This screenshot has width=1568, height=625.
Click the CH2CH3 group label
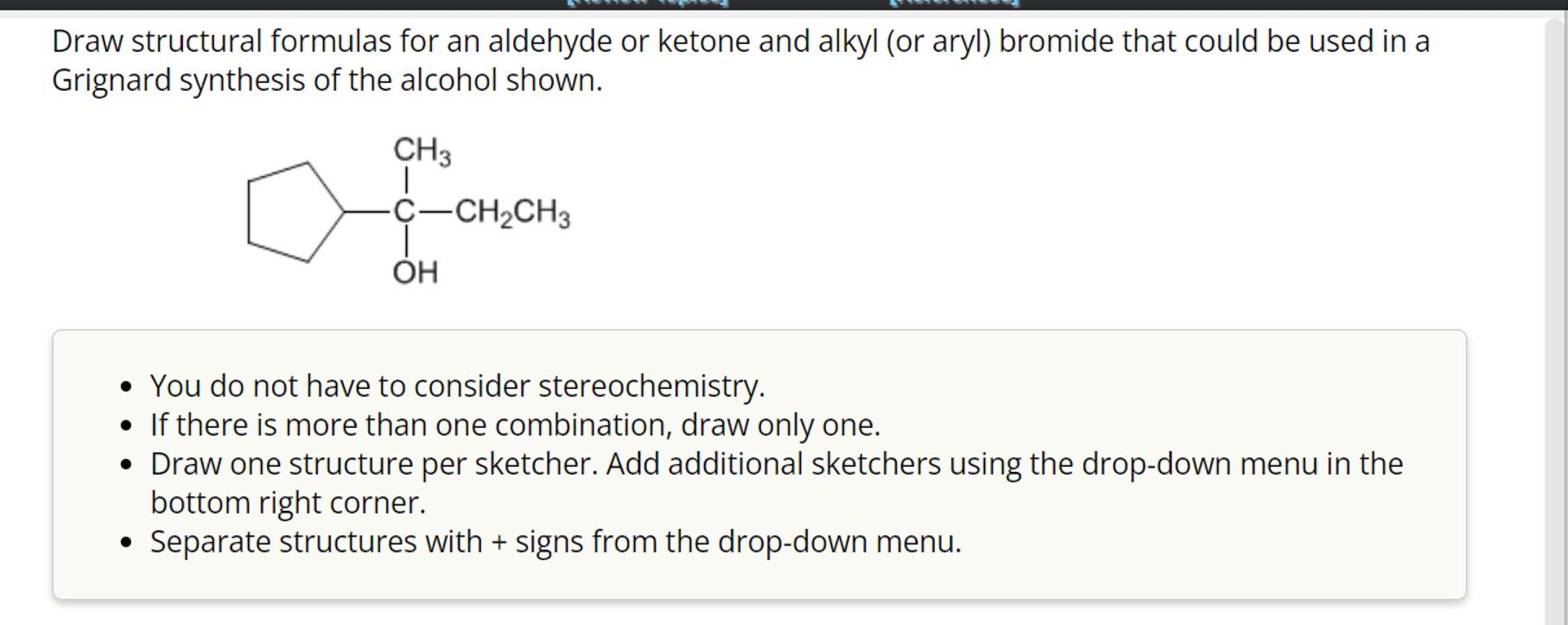tap(511, 214)
